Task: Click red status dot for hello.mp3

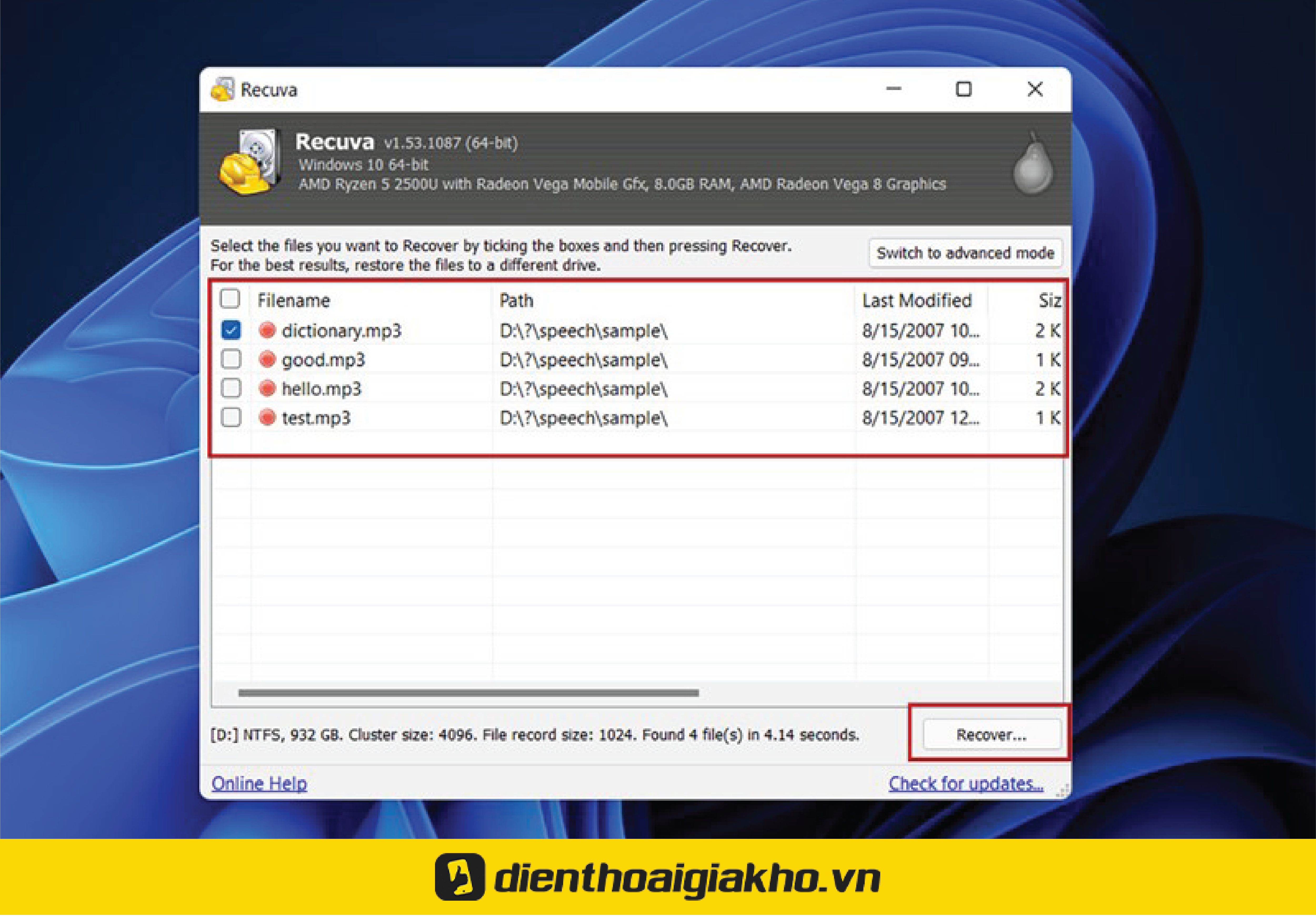Action: click(x=267, y=388)
